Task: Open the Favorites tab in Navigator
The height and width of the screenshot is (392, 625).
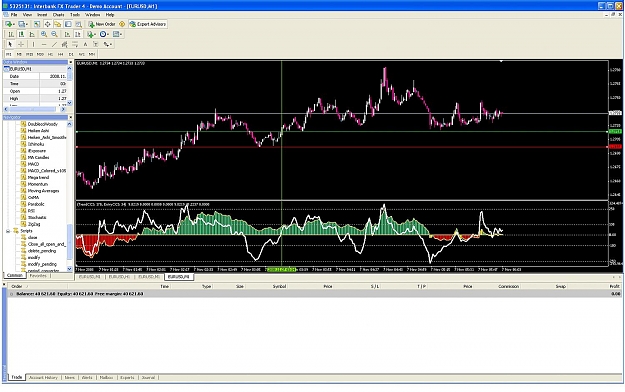Action: (38, 276)
